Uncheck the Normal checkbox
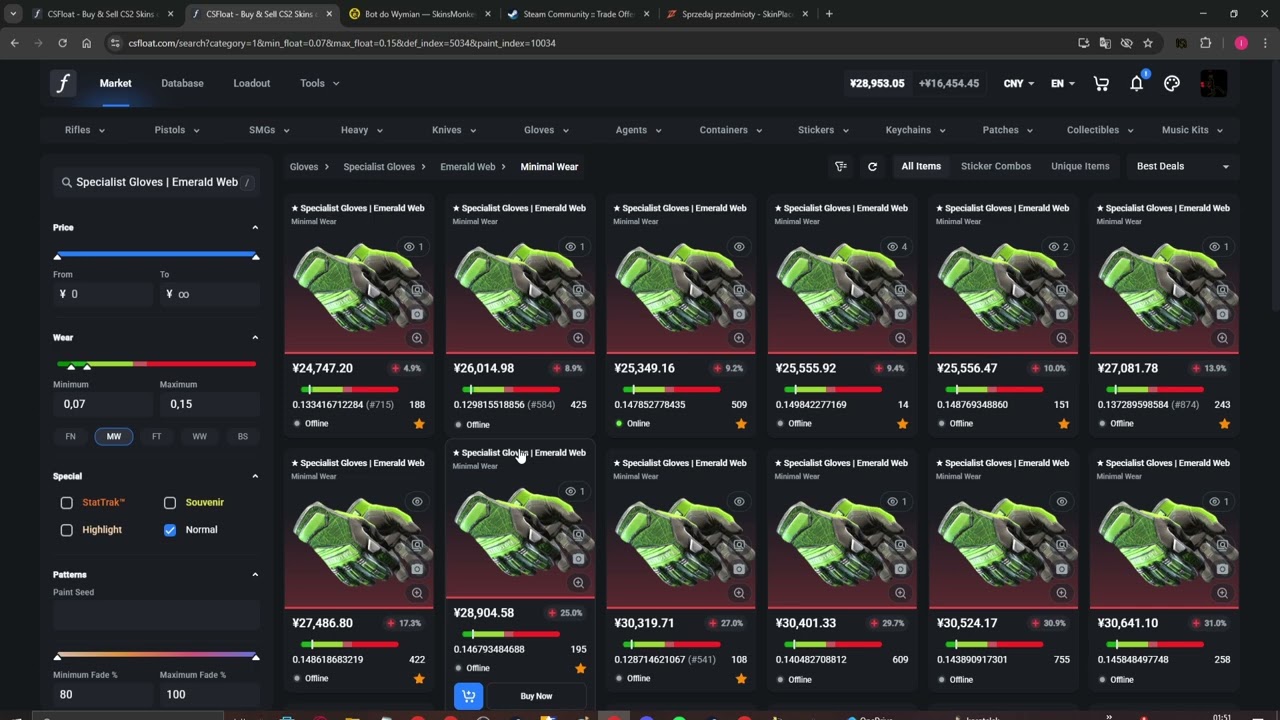Image resolution: width=1280 pixels, height=720 pixels. click(x=170, y=530)
